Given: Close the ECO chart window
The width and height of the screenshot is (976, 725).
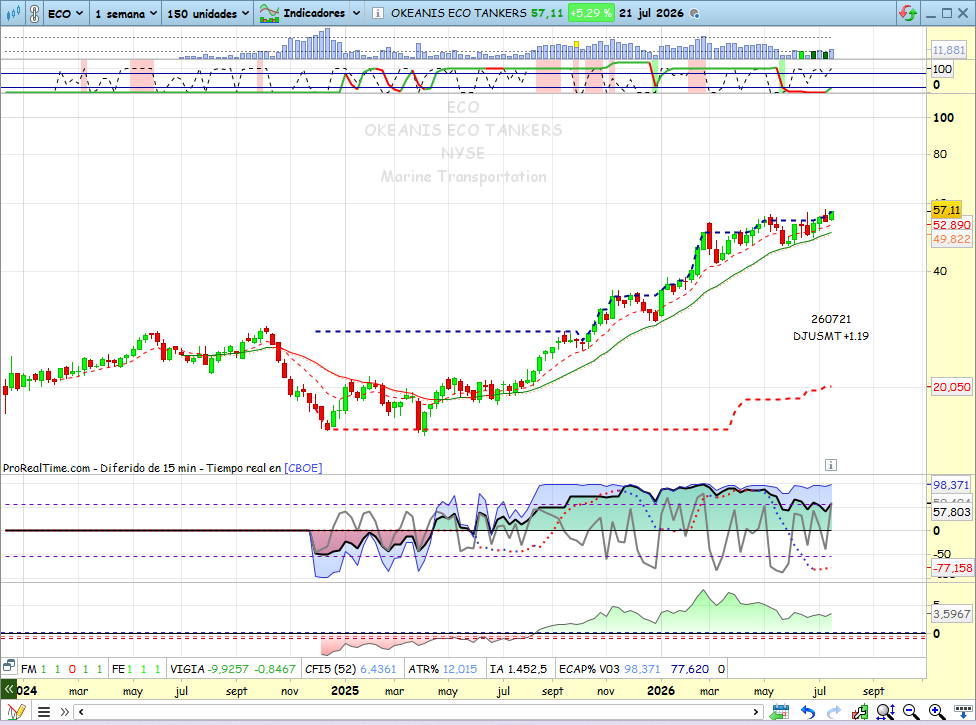Looking at the screenshot, I should pos(963,13).
